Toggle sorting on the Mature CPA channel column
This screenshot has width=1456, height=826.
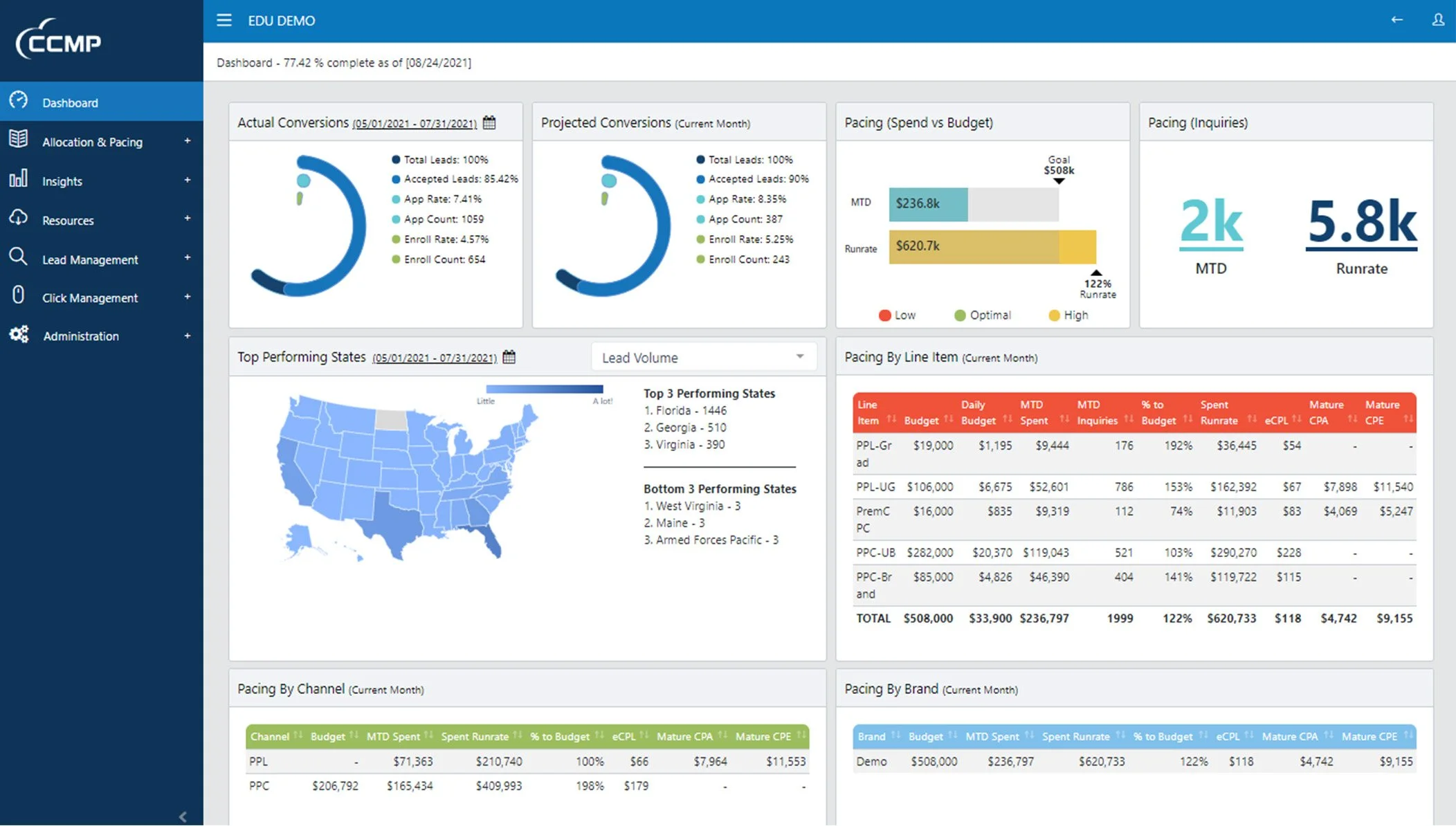[723, 736]
